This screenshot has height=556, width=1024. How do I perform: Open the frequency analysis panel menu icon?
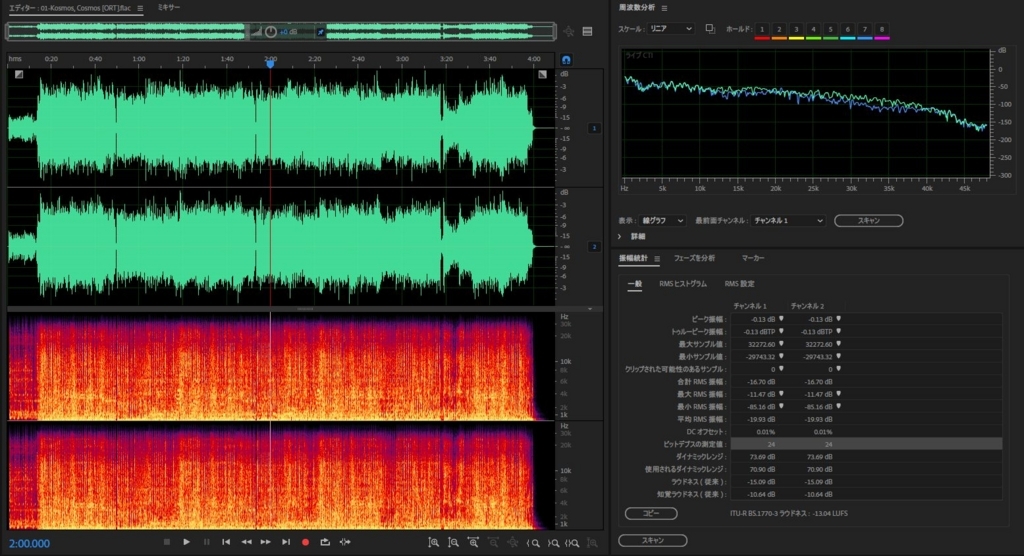[664, 8]
